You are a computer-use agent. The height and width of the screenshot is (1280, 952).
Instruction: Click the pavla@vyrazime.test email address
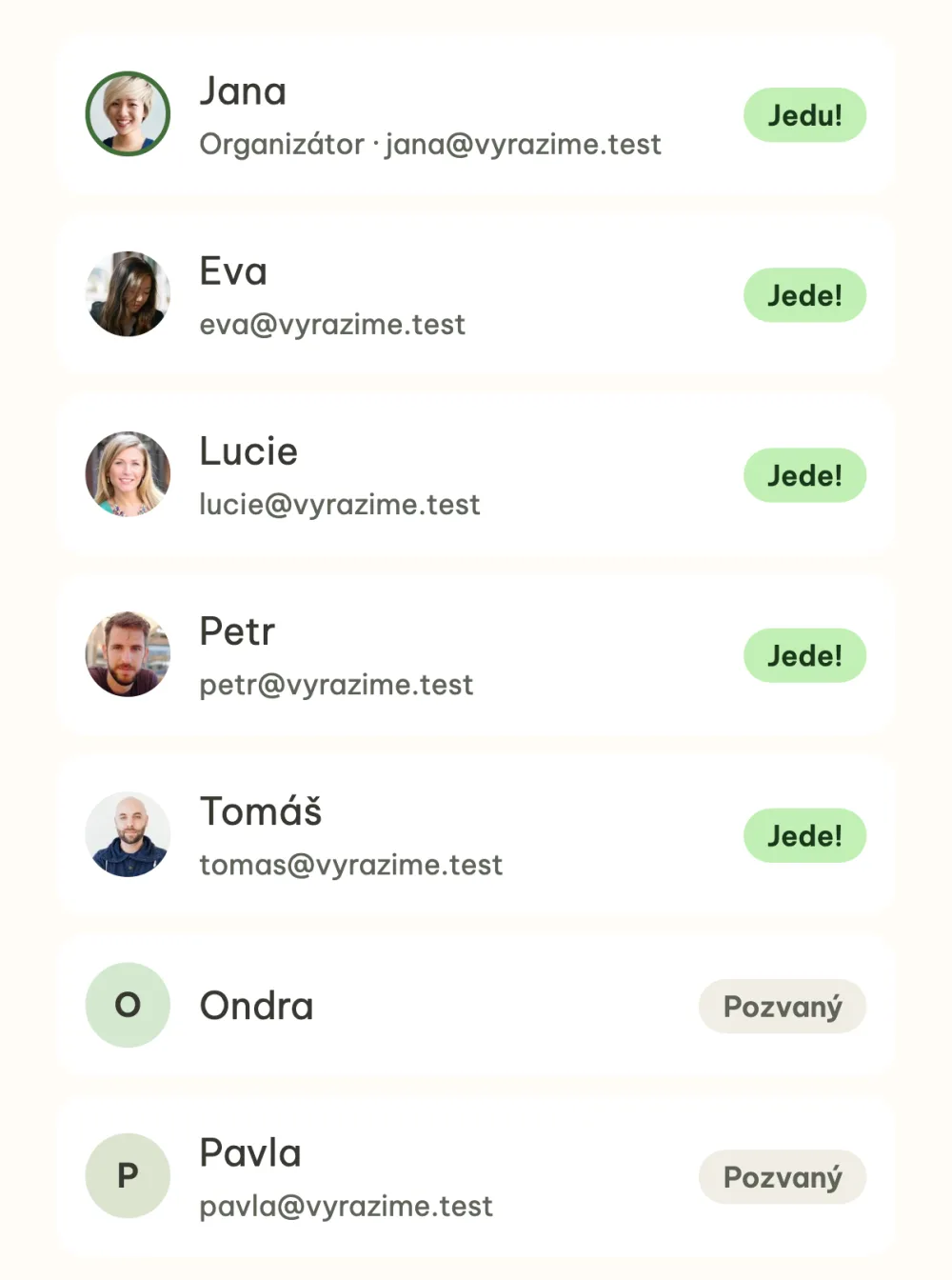[x=346, y=1206]
